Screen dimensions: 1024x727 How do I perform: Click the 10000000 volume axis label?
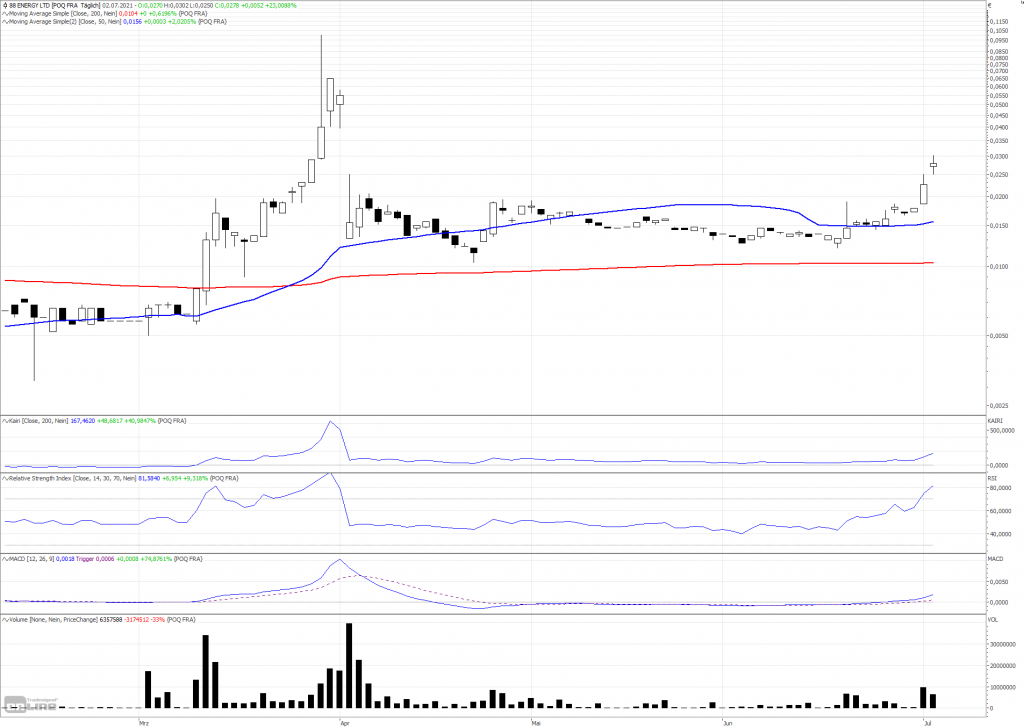(x=1003, y=688)
